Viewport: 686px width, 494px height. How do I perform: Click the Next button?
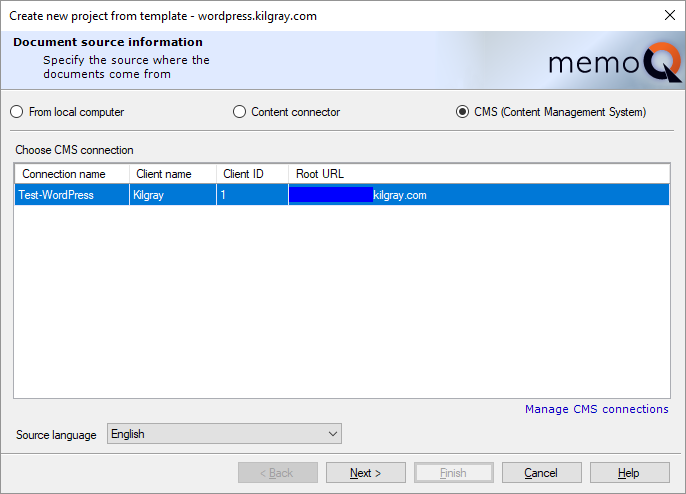point(366,473)
